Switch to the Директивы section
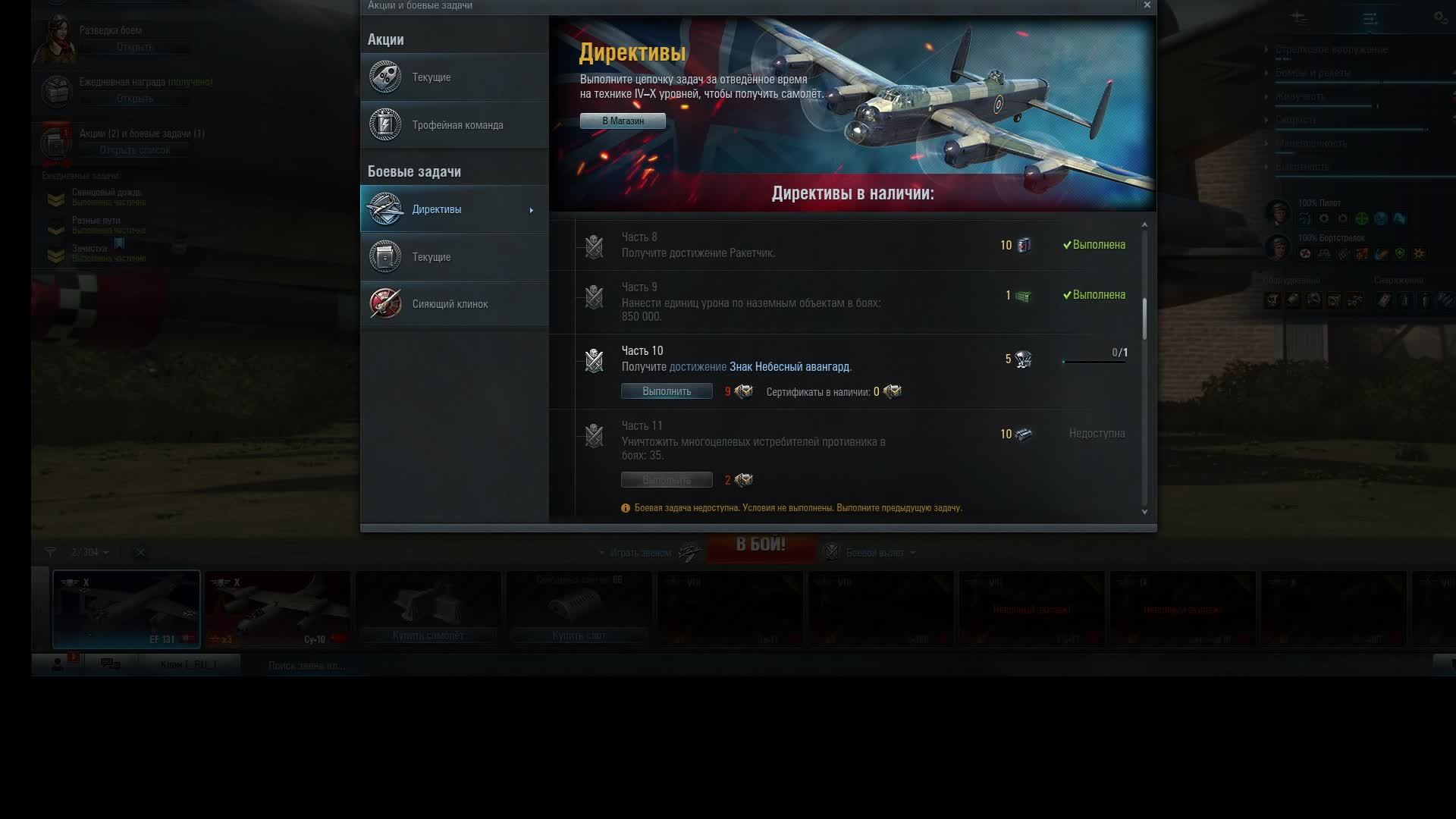 [x=437, y=209]
